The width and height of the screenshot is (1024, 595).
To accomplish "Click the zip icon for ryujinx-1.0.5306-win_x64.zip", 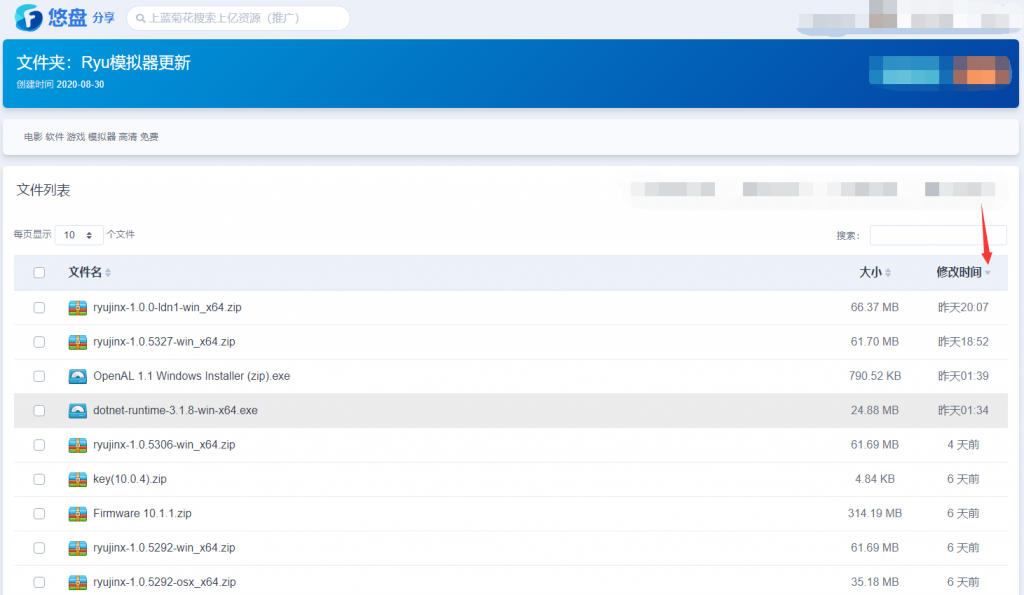I will click(78, 445).
